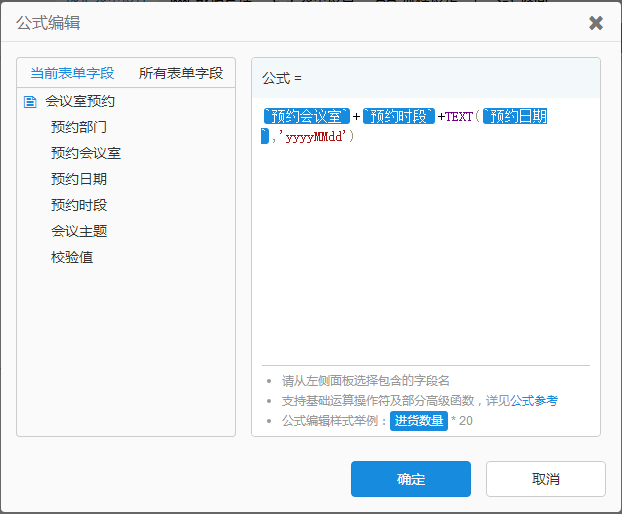The width and height of the screenshot is (622, 514).
Task: Click the document icon beside 会议室预约
Action: click(x=30, y=101)
